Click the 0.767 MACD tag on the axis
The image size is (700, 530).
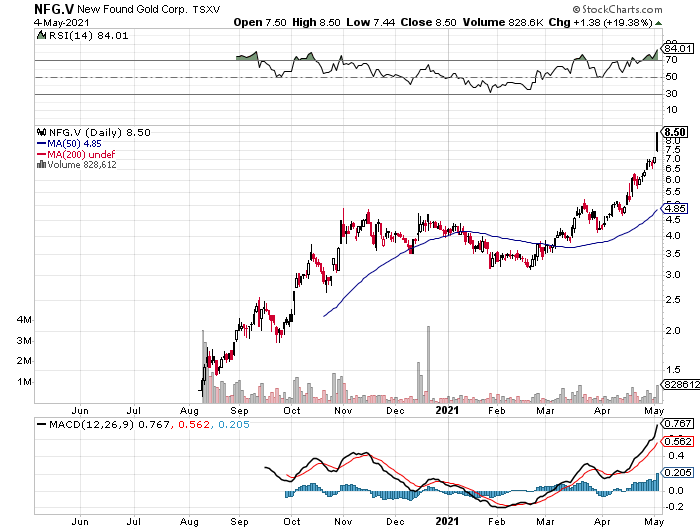[x=679, y=423]
